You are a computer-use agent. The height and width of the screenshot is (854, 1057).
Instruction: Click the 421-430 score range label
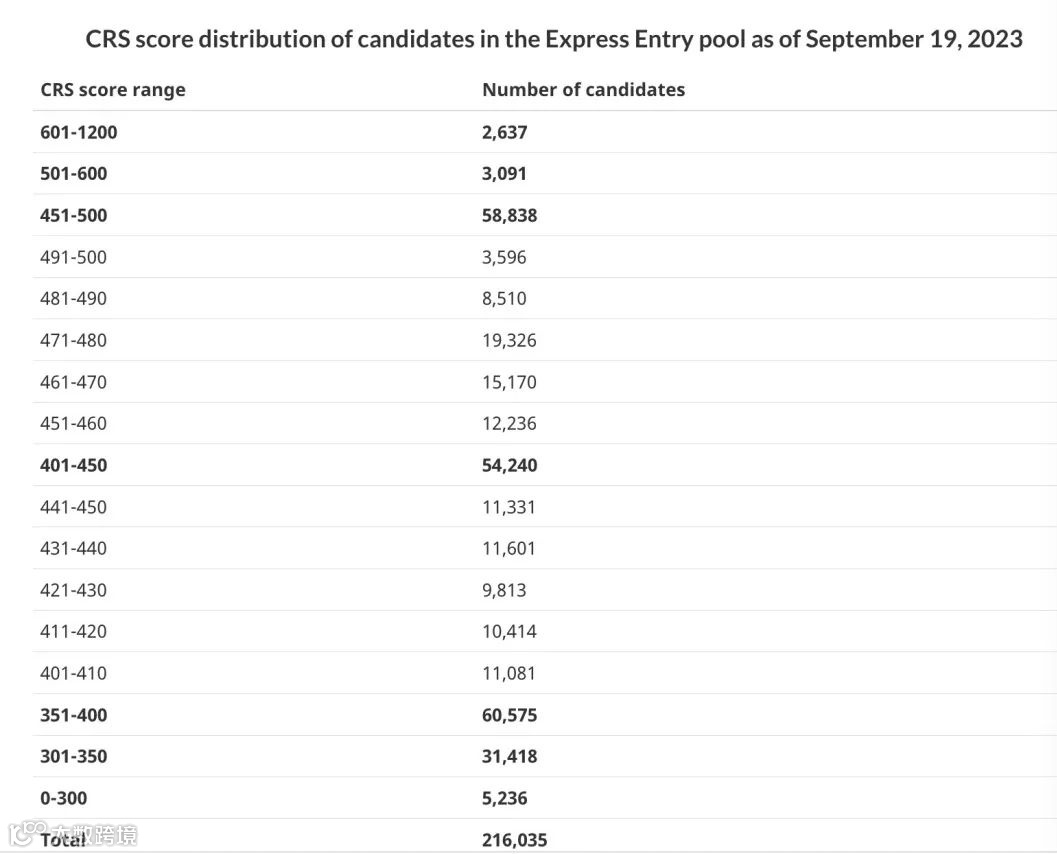[x=73, y=590]
